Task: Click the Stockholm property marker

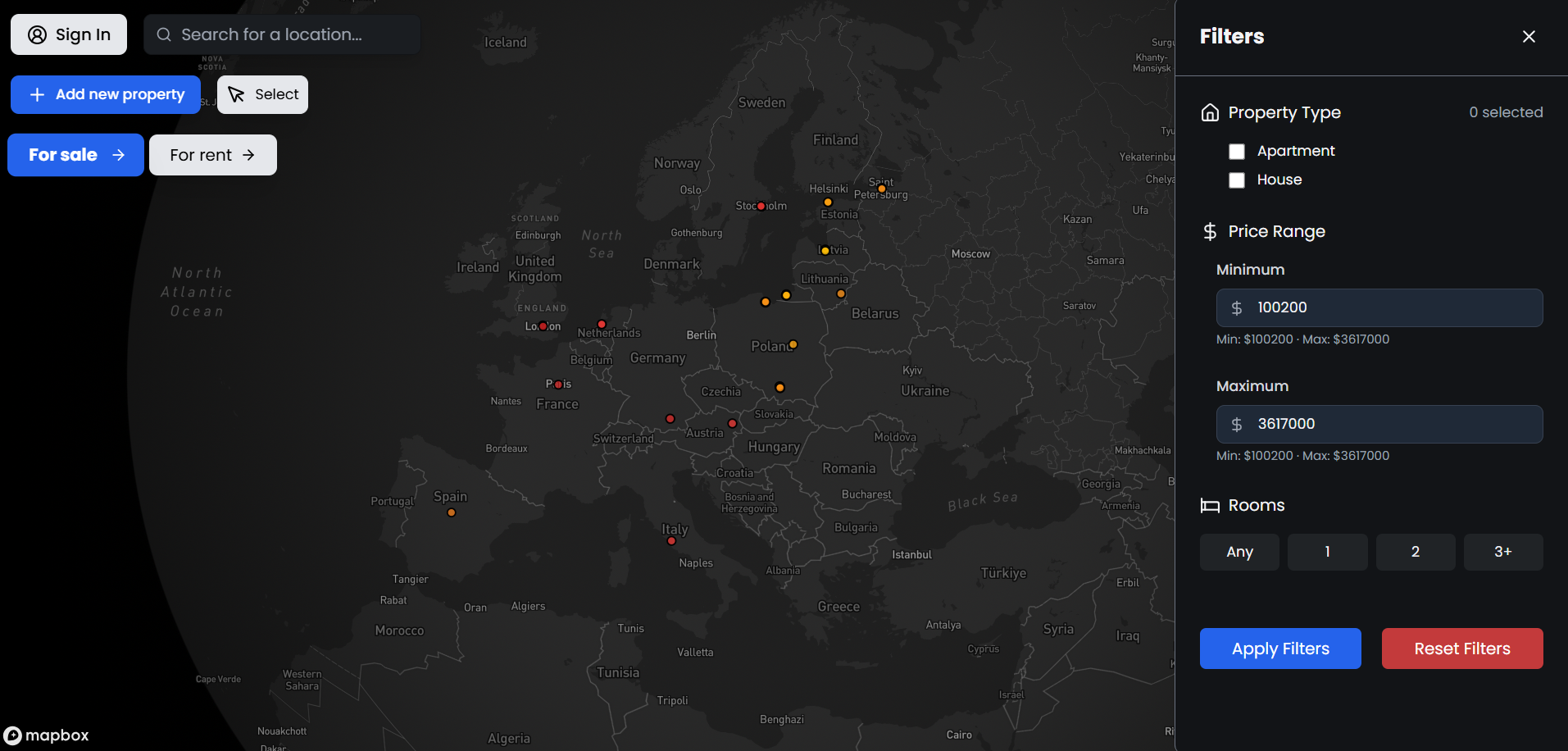Action: tap(761, 207)
